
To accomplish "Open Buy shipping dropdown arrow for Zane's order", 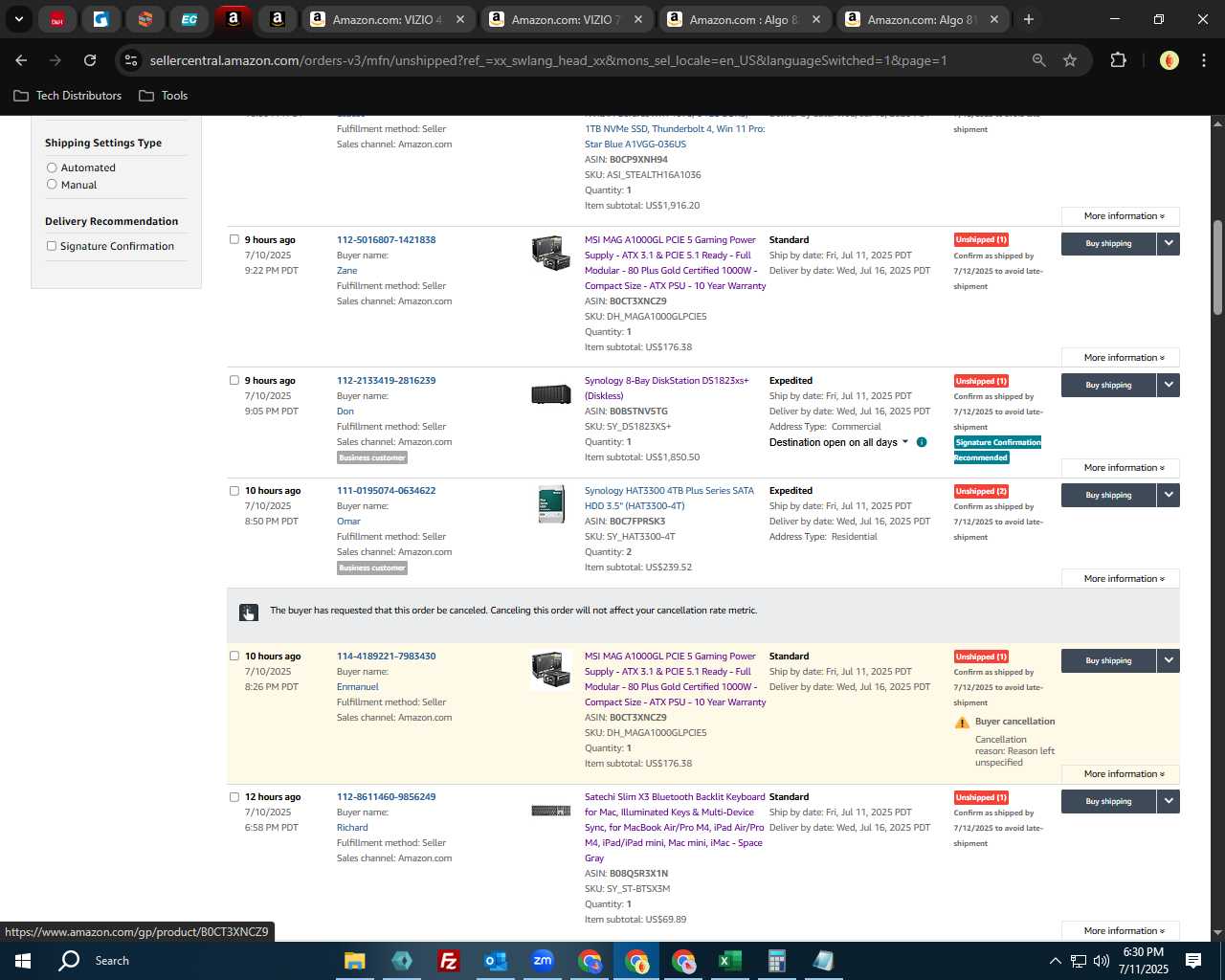I will coord(1169,244).
